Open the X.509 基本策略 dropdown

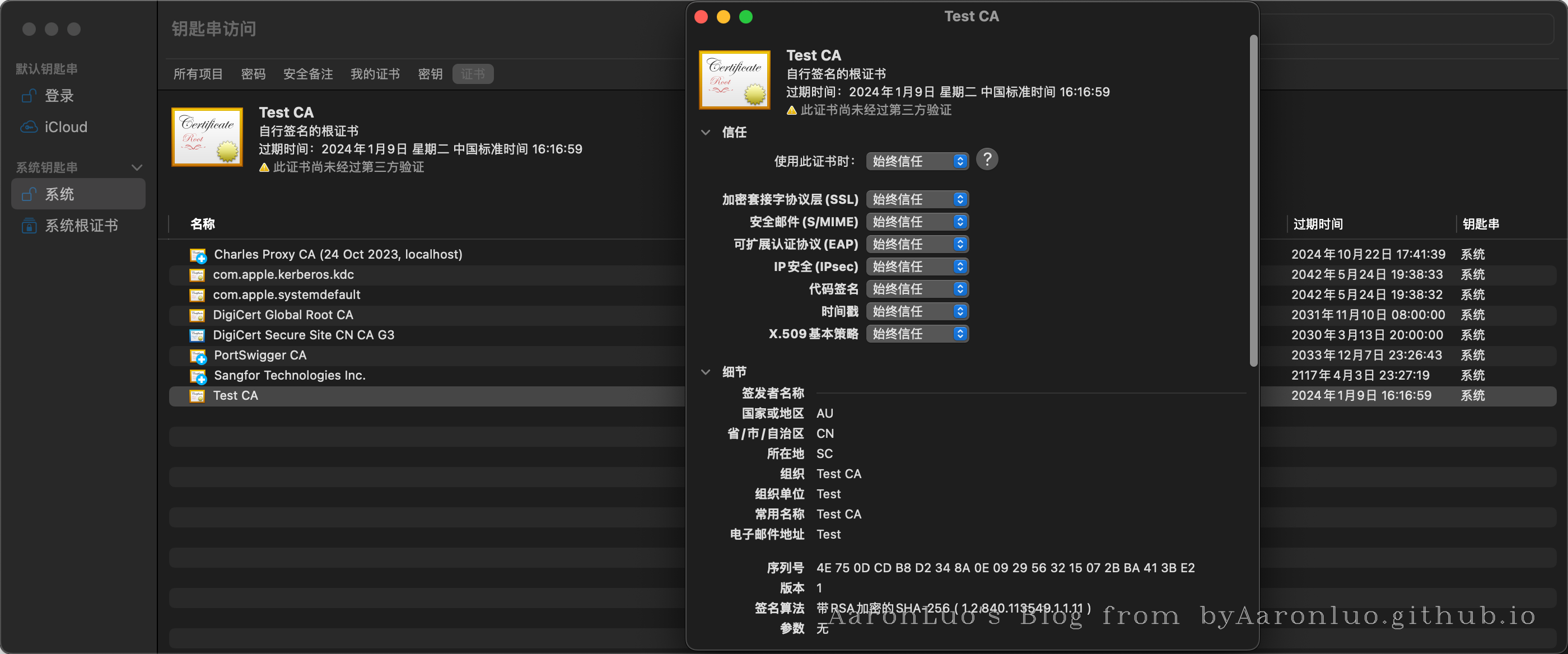917,334
